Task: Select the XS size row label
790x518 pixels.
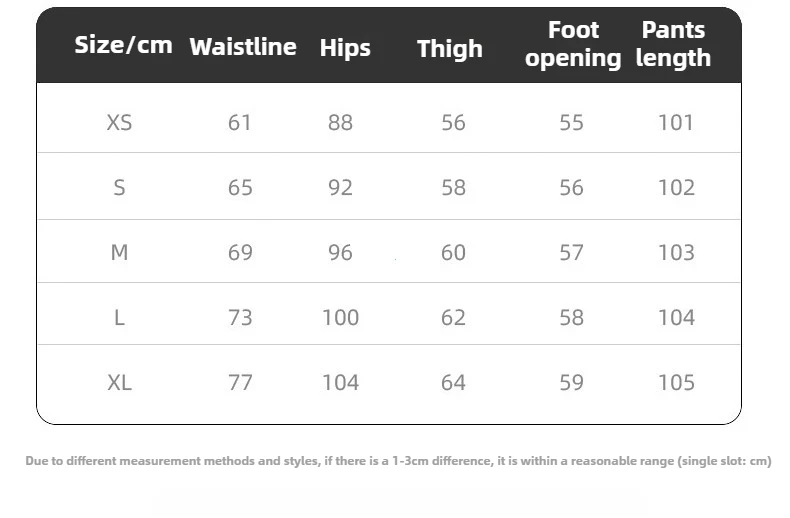Action: point(119,123)
